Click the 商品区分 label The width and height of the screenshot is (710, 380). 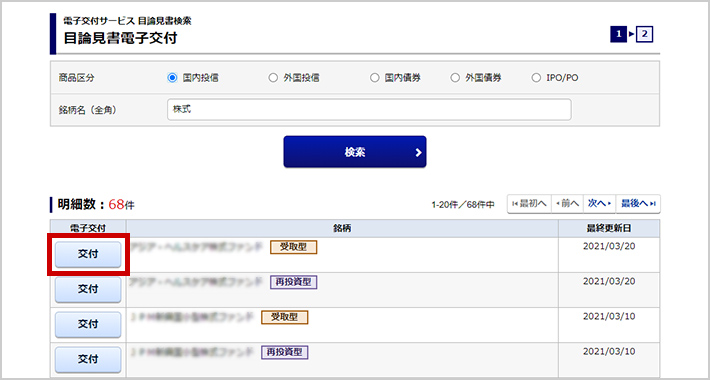(77, 78)
